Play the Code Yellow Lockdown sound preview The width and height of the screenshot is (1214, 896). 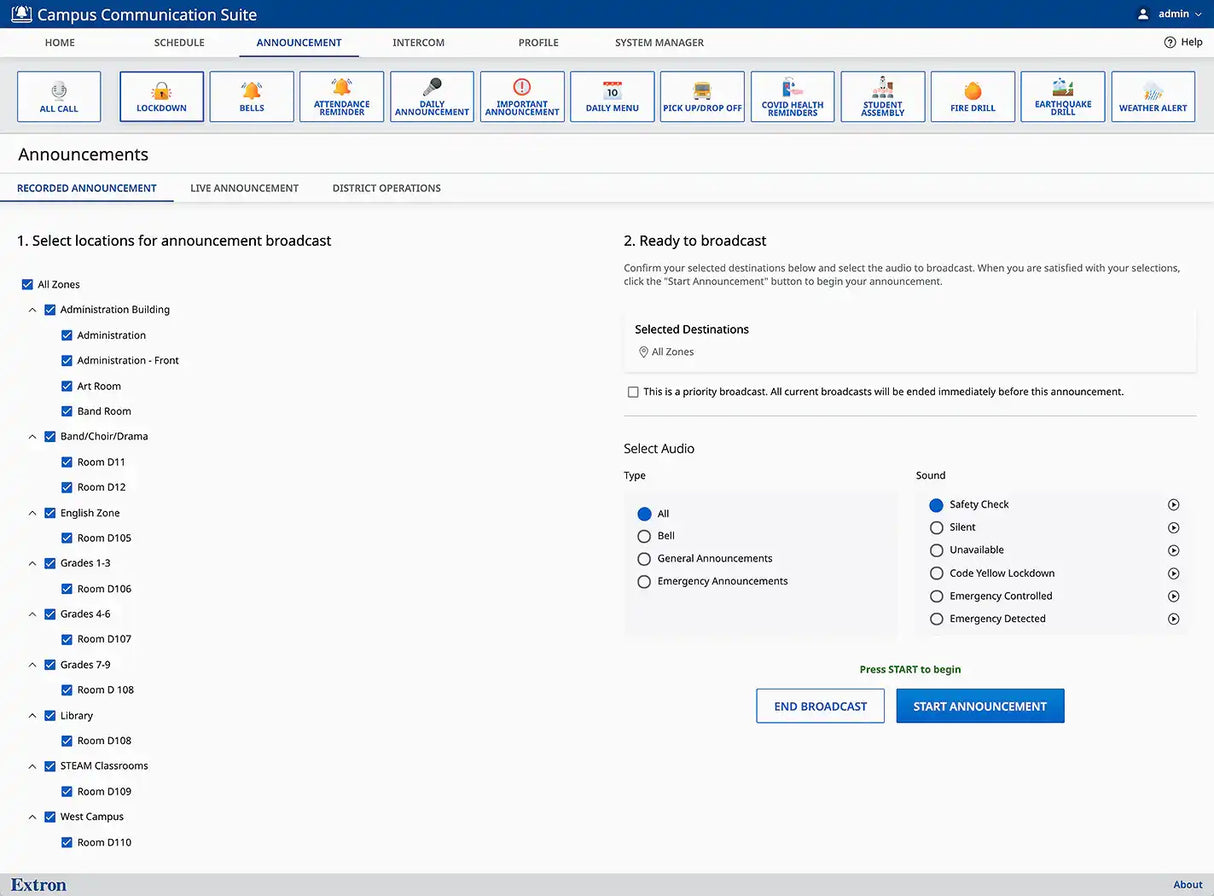click(x=1174, y=574)
